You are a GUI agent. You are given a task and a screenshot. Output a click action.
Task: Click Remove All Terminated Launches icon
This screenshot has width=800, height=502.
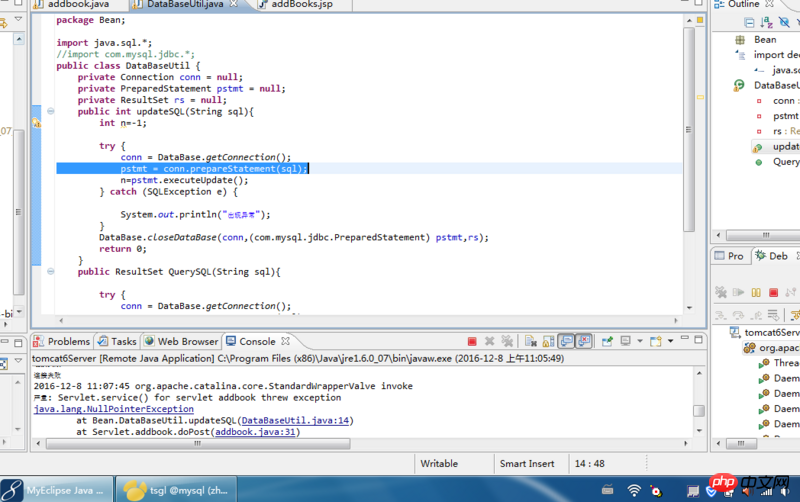click(x=507, y=342)
